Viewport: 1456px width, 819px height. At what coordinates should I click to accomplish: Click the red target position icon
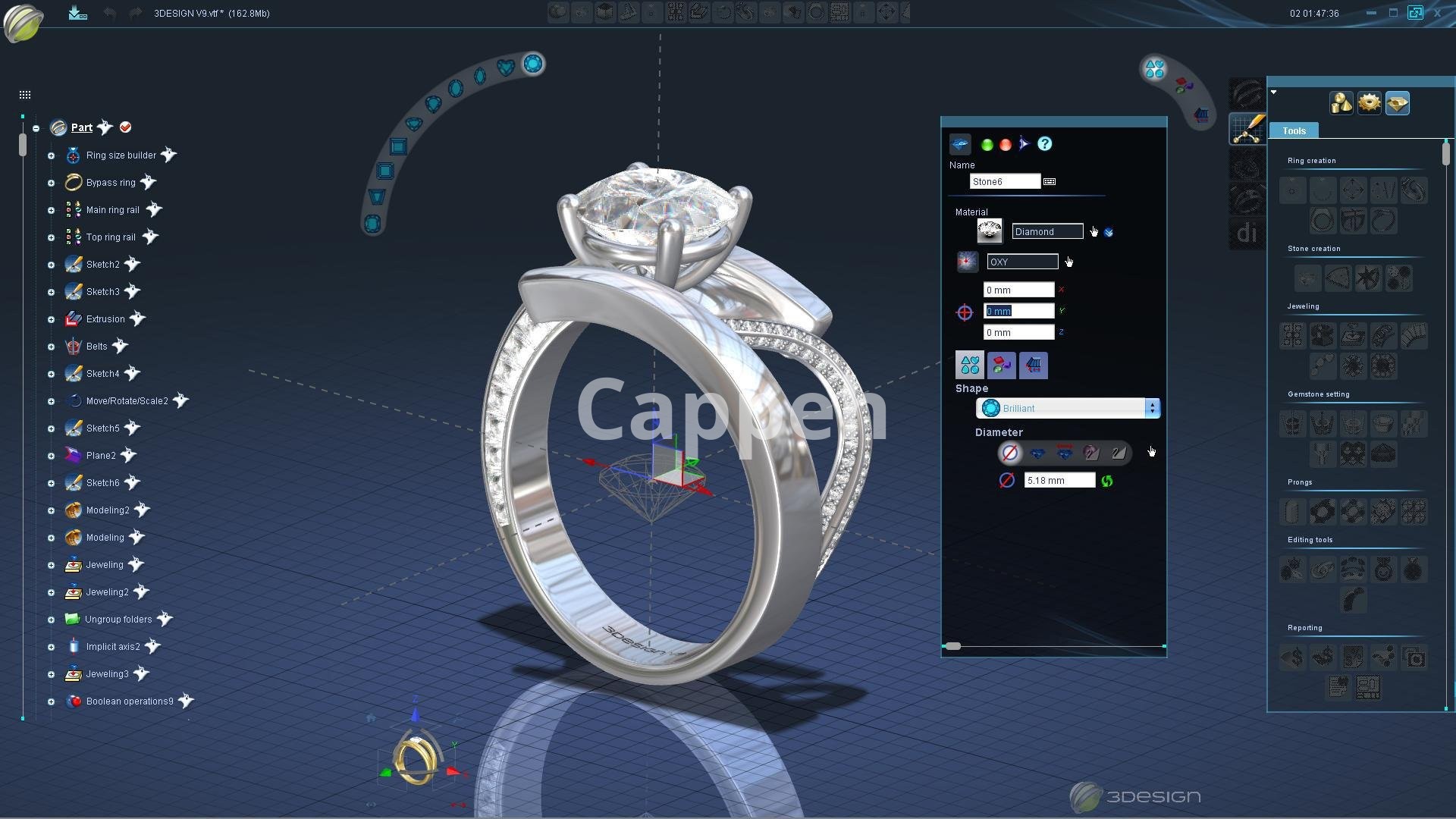tap(965, 312)
